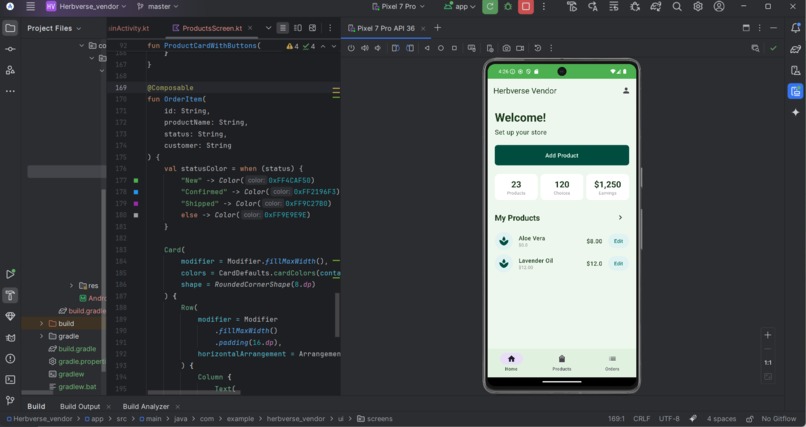Raise emulator volume
This screenshot has width=806, height=427.
(364, 48)
